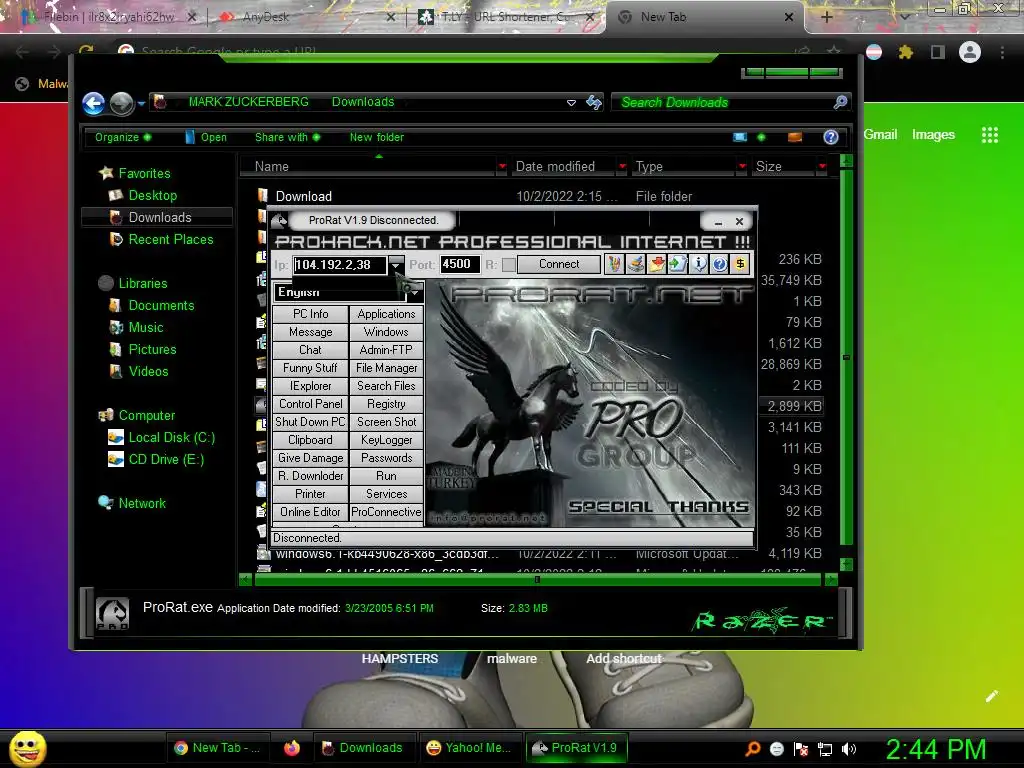Open the Size column filter dropdown
Screen dimensions: 1024x768
pos(822,167)
